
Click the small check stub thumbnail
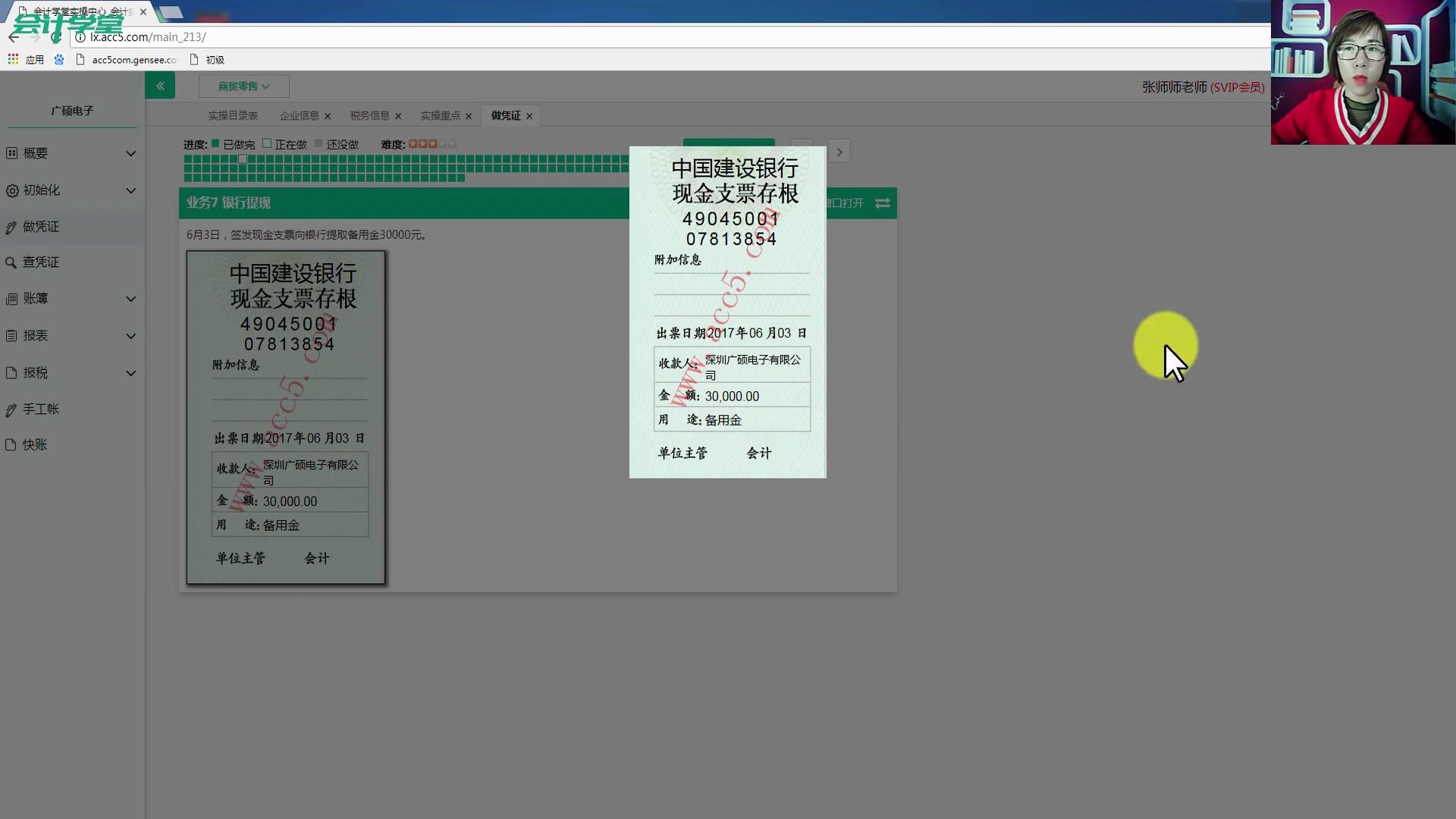[x=286, y=417]
